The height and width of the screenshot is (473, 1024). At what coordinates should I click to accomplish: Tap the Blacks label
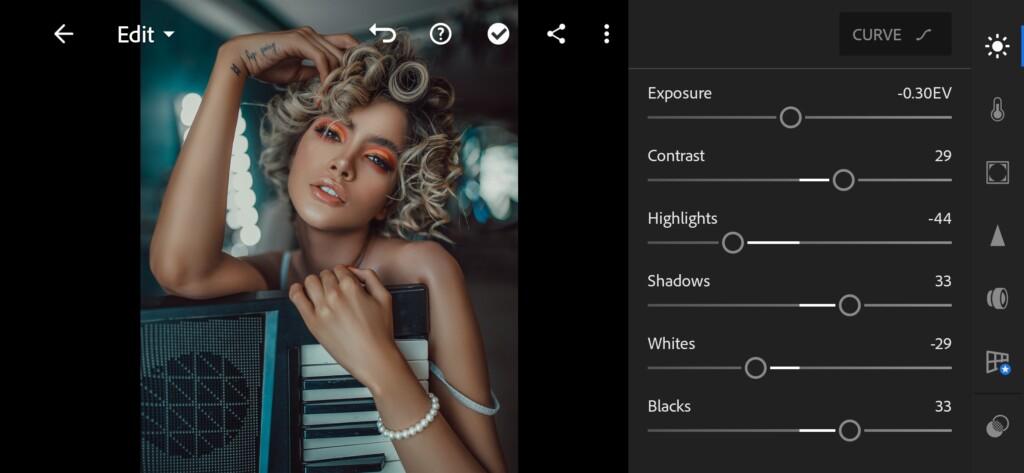(669, 407)
